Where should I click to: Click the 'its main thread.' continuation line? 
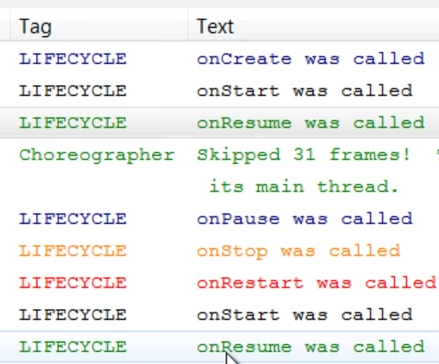click(x=304, y=187)
